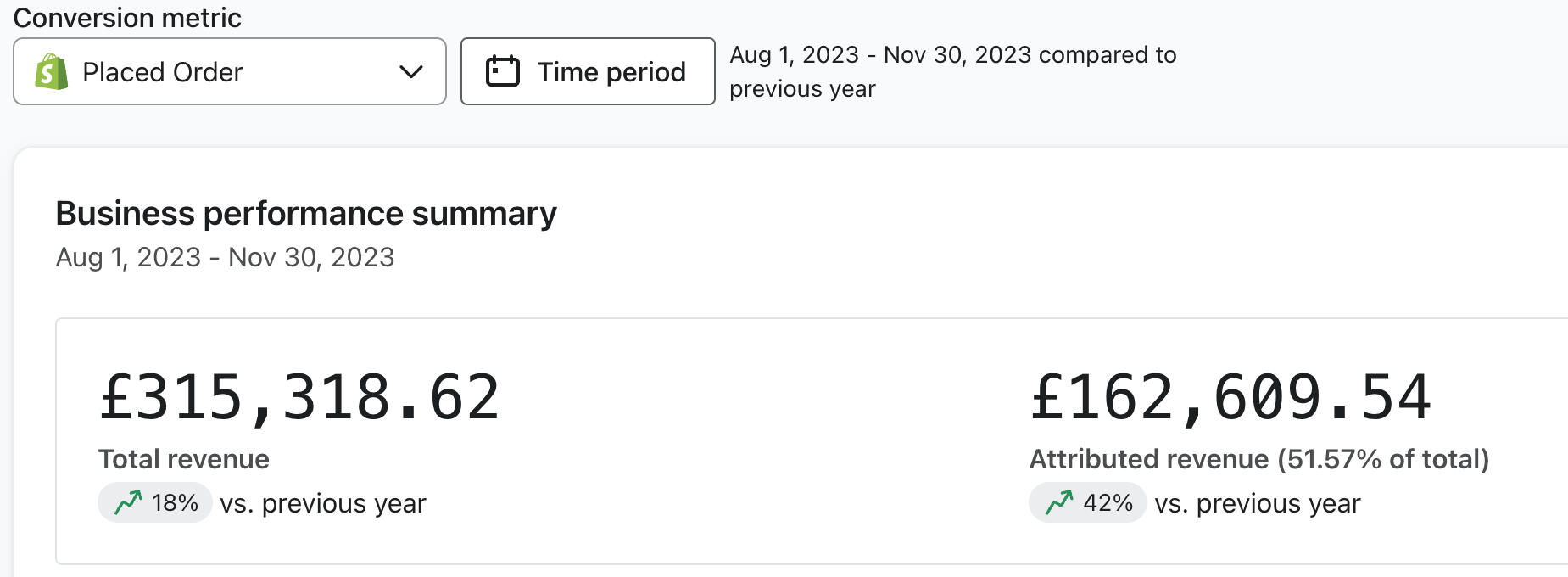
Task: Click the Attributed revenue (51.57% of total) label
Action: pyautogui.click(x=1258, y=459)
